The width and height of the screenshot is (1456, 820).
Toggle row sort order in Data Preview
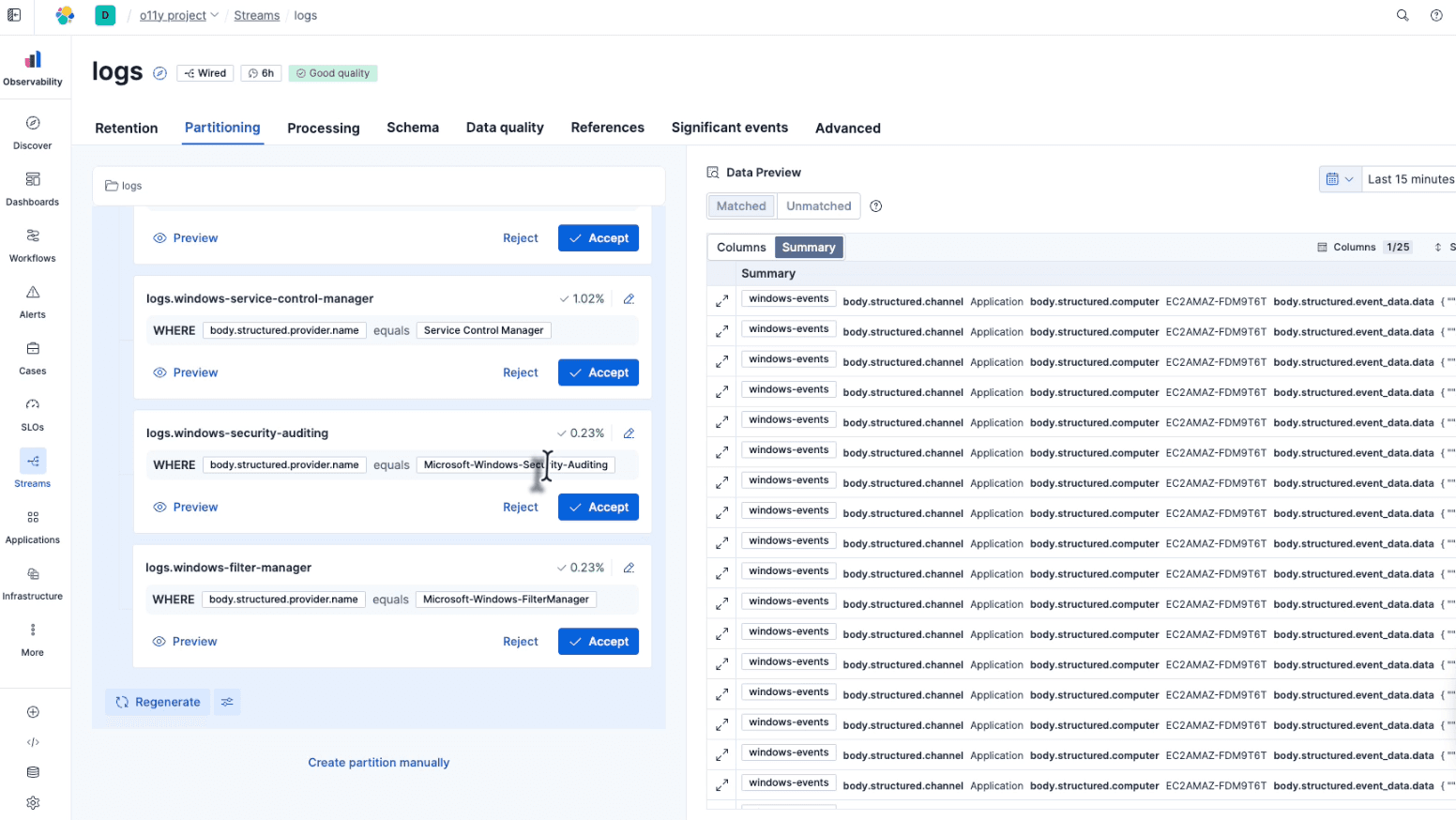click(1439, 247)
